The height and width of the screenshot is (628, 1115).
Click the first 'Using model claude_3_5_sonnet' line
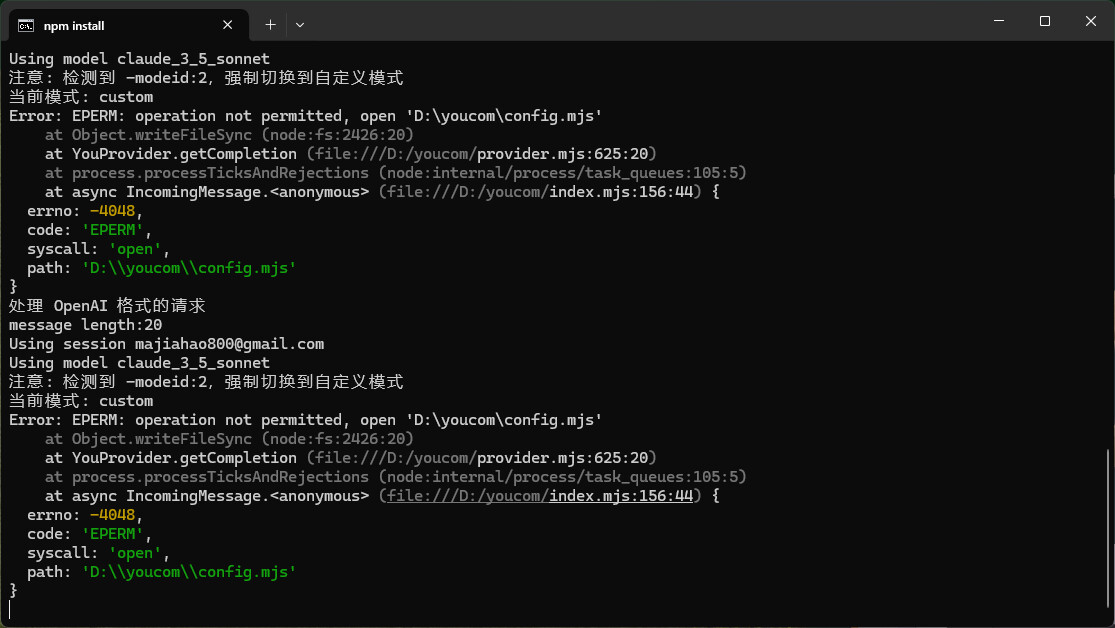click(x=139, y=59)
